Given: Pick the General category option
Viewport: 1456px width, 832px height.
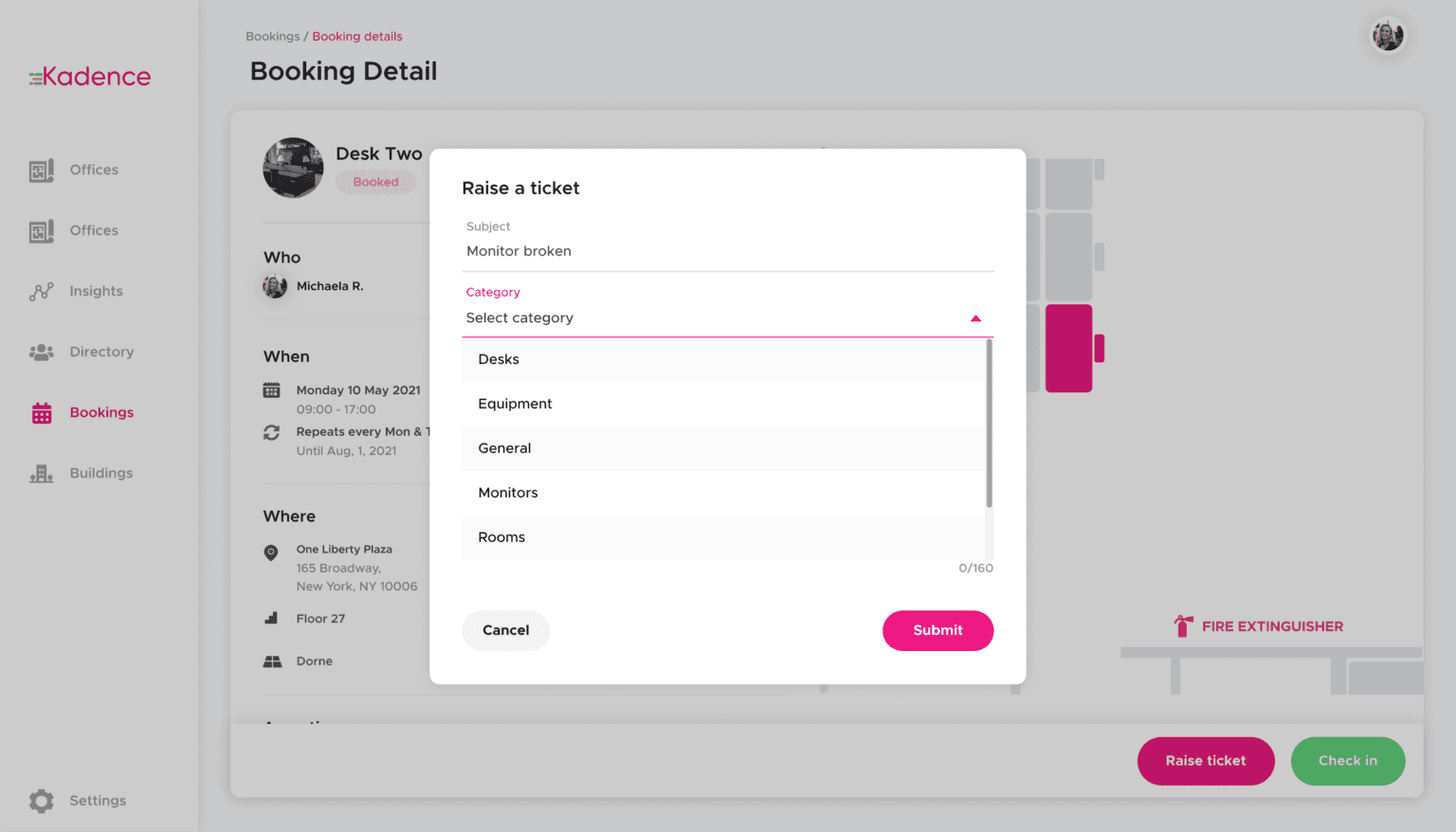Looking at the screenshot, I should pos(723,448).
